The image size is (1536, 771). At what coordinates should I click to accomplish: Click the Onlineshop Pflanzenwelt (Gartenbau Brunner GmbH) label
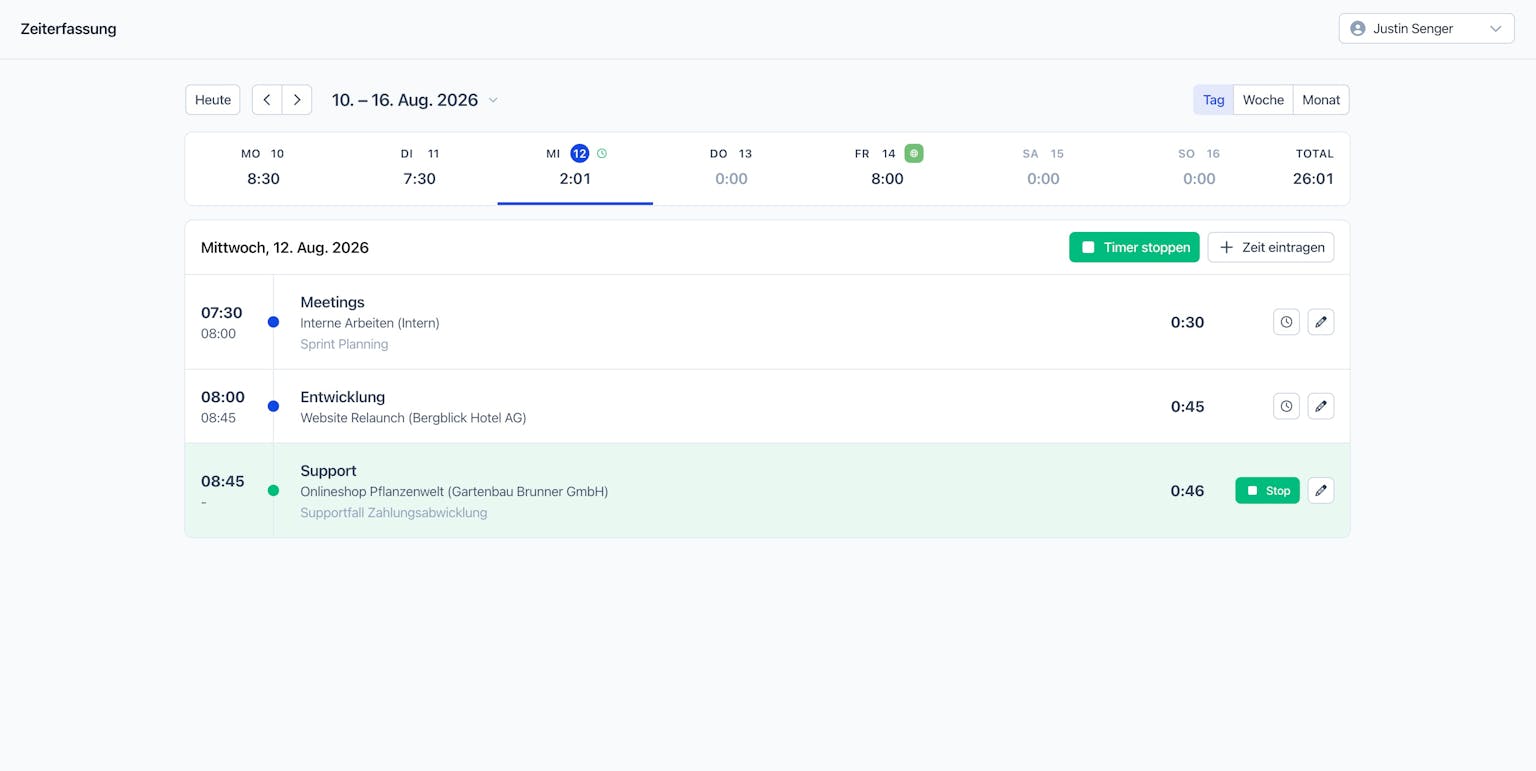click(x=454, y=492)
